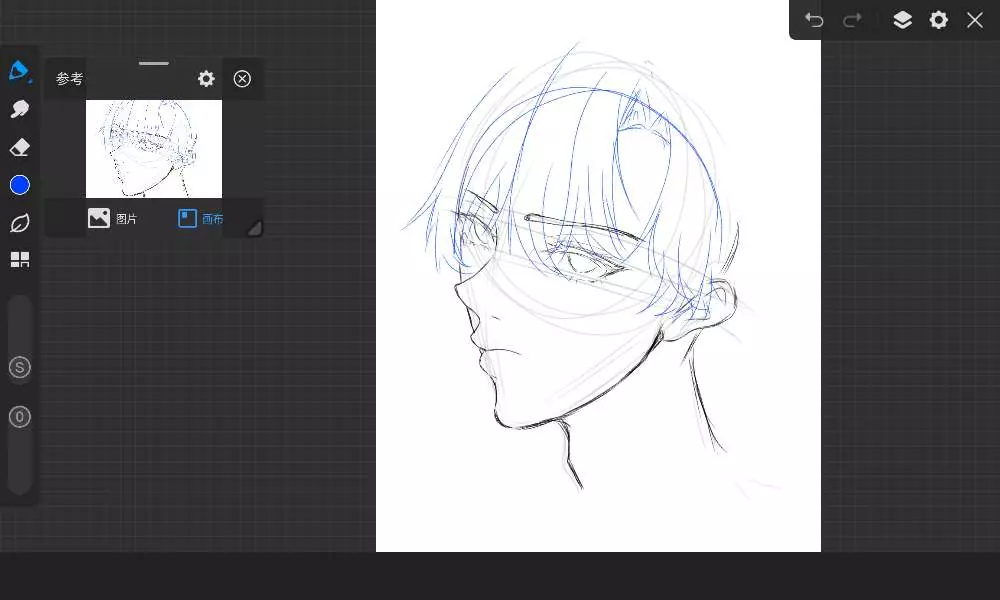Click the reference panel top drag handle bar
This screenshot has width=1000, height=600.
point(154,63)
